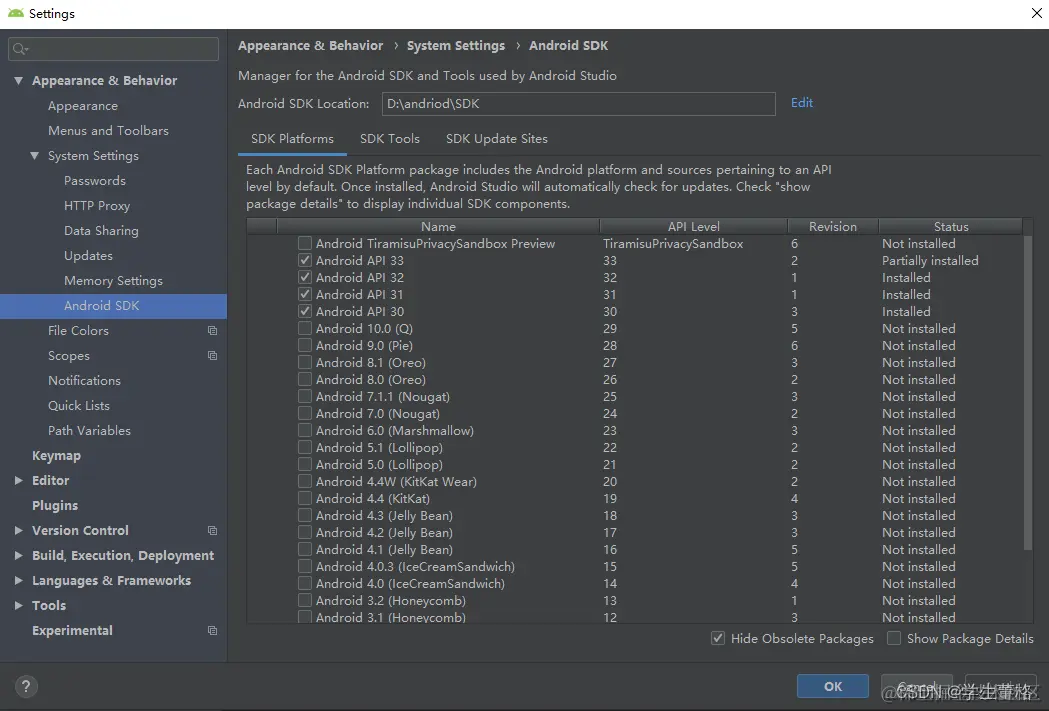Click the Experimental project-level icon

212,630
